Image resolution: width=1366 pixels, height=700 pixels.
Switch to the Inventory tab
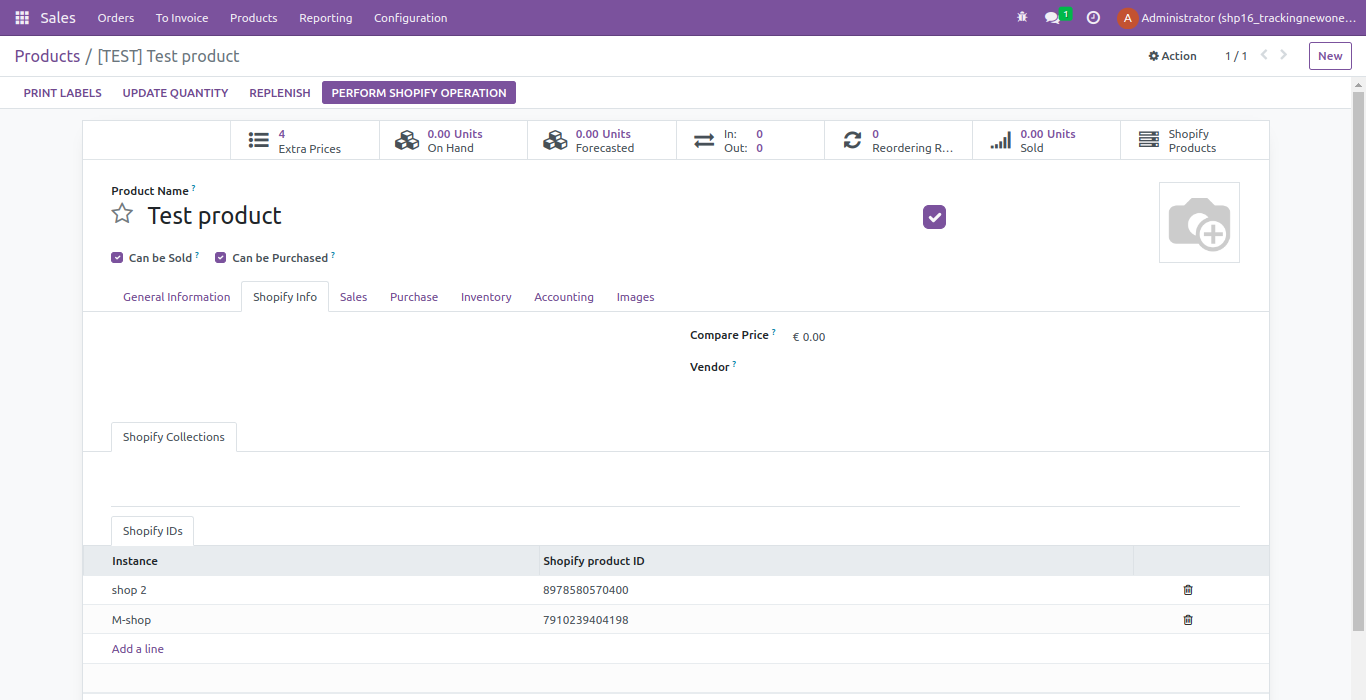tap(486, 297)
